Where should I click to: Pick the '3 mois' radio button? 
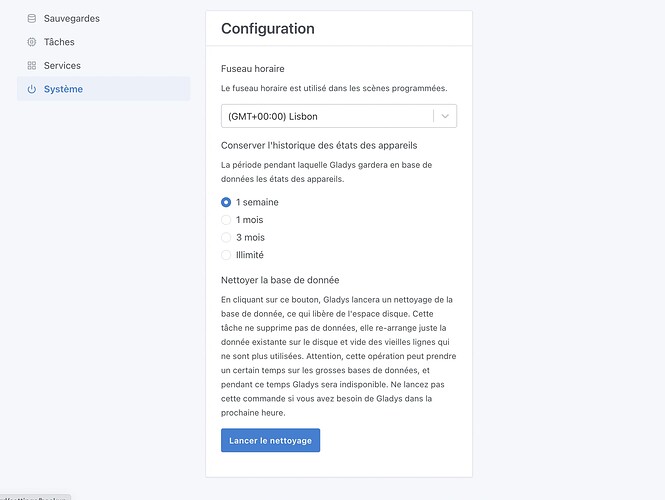tap(226, 237)
